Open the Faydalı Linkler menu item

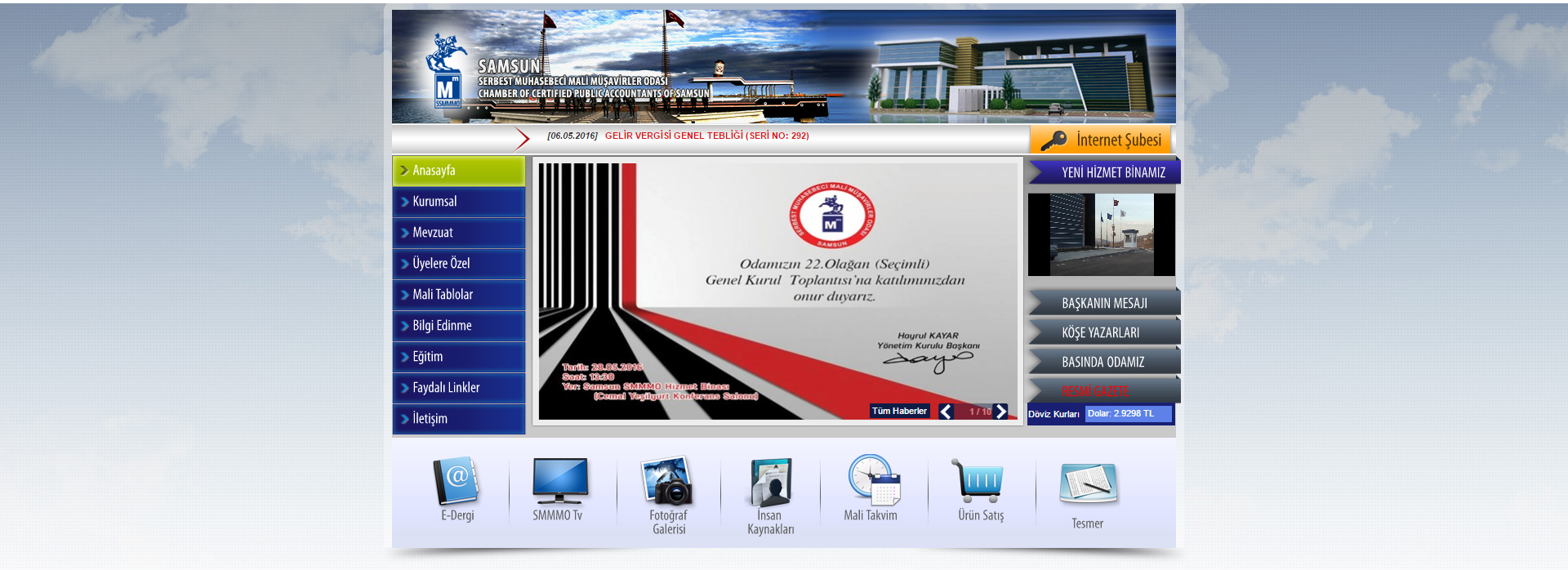459,388
